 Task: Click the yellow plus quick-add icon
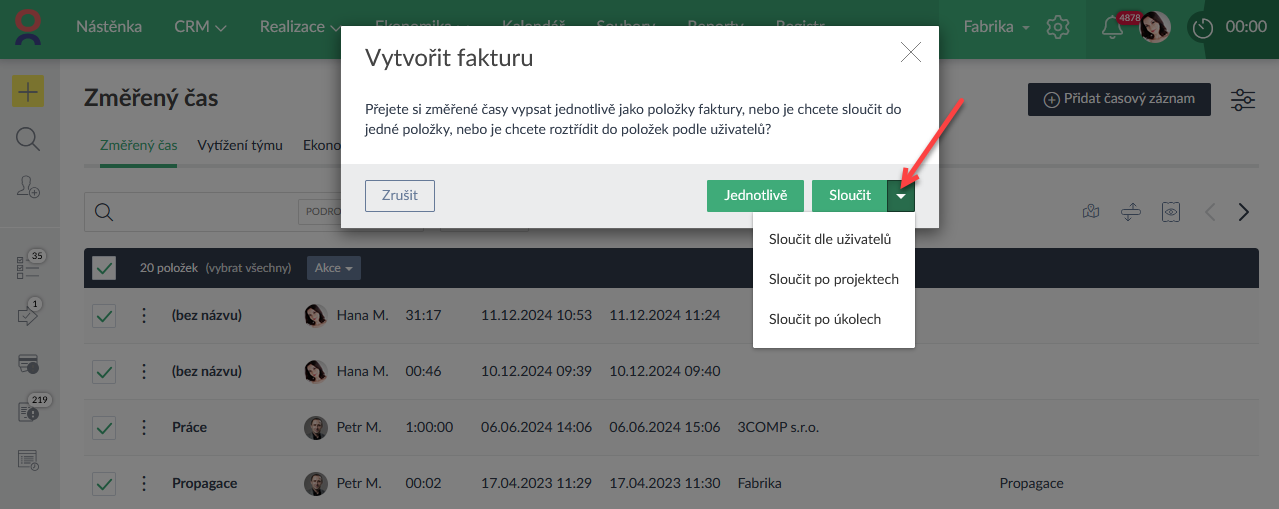pos(28,92)
